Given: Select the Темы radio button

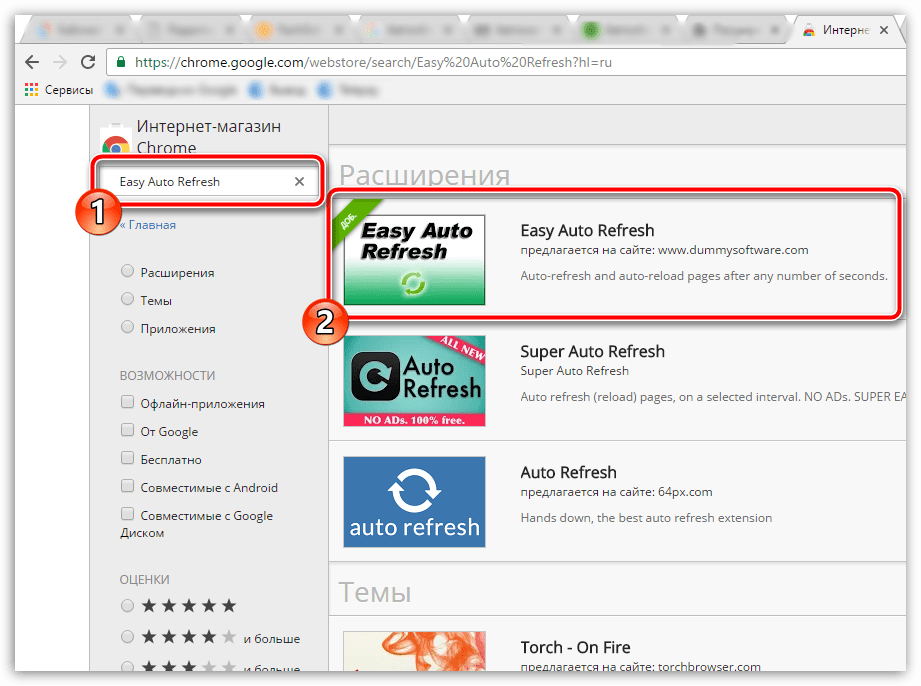Looking at the screenshot, I should 127,300.
